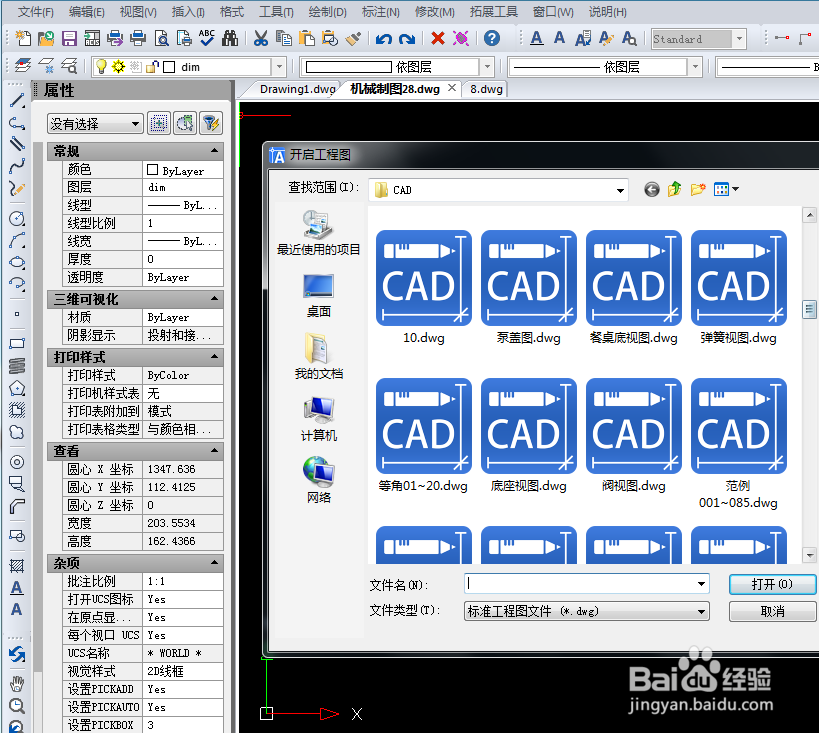Click the New drawing icon in toolbar
819x733 pixels.
tap(23, 39)
